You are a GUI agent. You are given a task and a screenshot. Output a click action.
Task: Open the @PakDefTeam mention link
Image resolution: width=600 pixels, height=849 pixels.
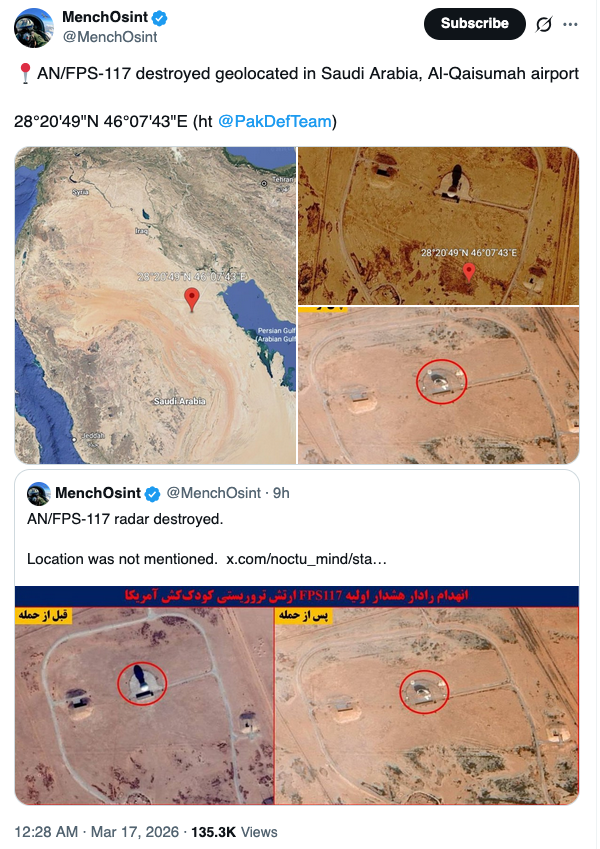(x=275, y=121)
